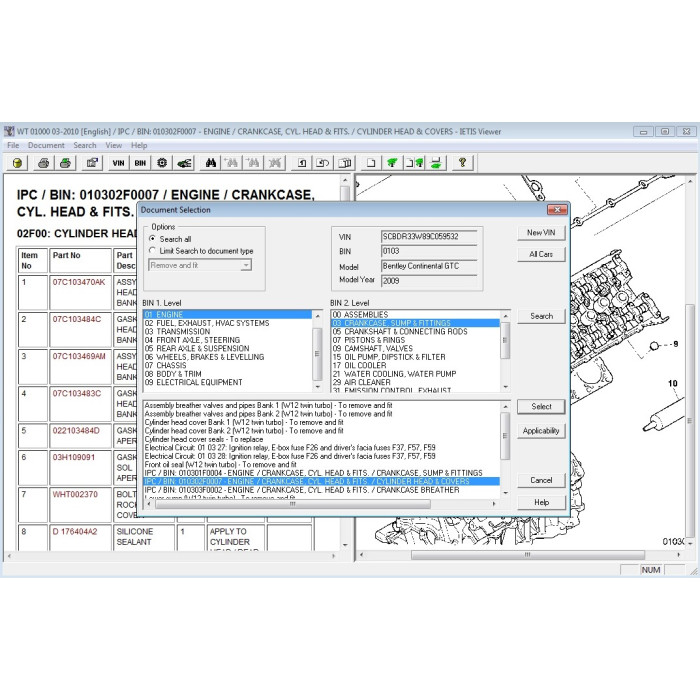This screenshot has height=700, width=700.
Task: Click binoculars with left arrow icon
Action: pos(232,163)
